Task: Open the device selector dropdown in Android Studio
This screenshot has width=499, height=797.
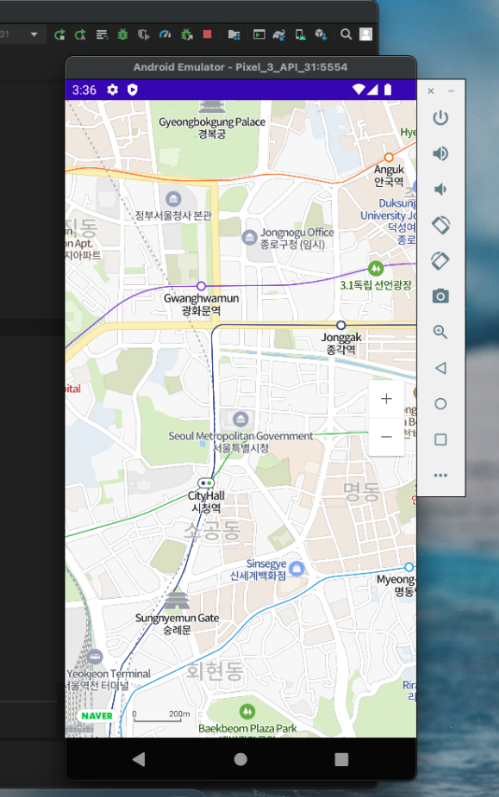Action: pyautogui.click(x=34, y=35)
